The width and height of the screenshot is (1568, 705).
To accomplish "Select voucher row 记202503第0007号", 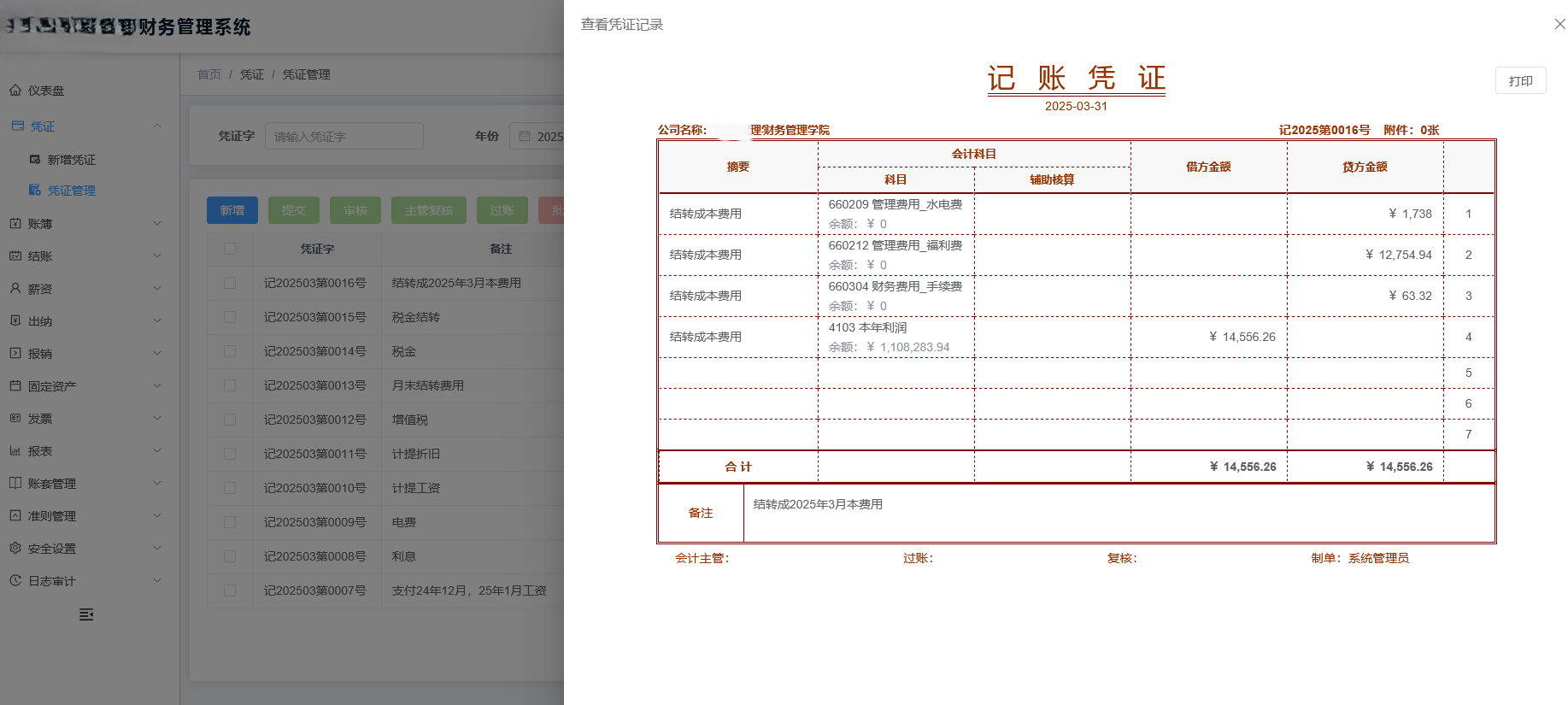I will point(385,590).
